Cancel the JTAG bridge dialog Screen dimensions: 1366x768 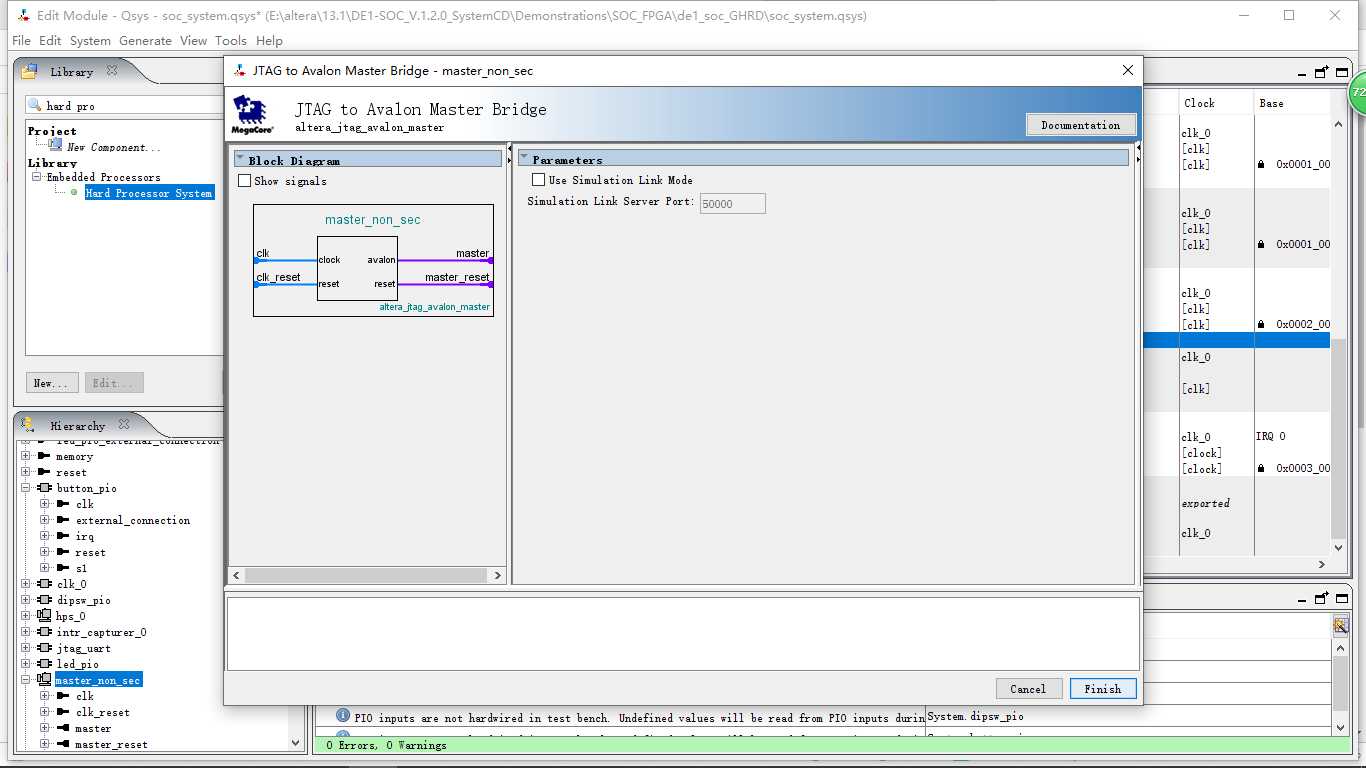click(x=1028, y=689)
